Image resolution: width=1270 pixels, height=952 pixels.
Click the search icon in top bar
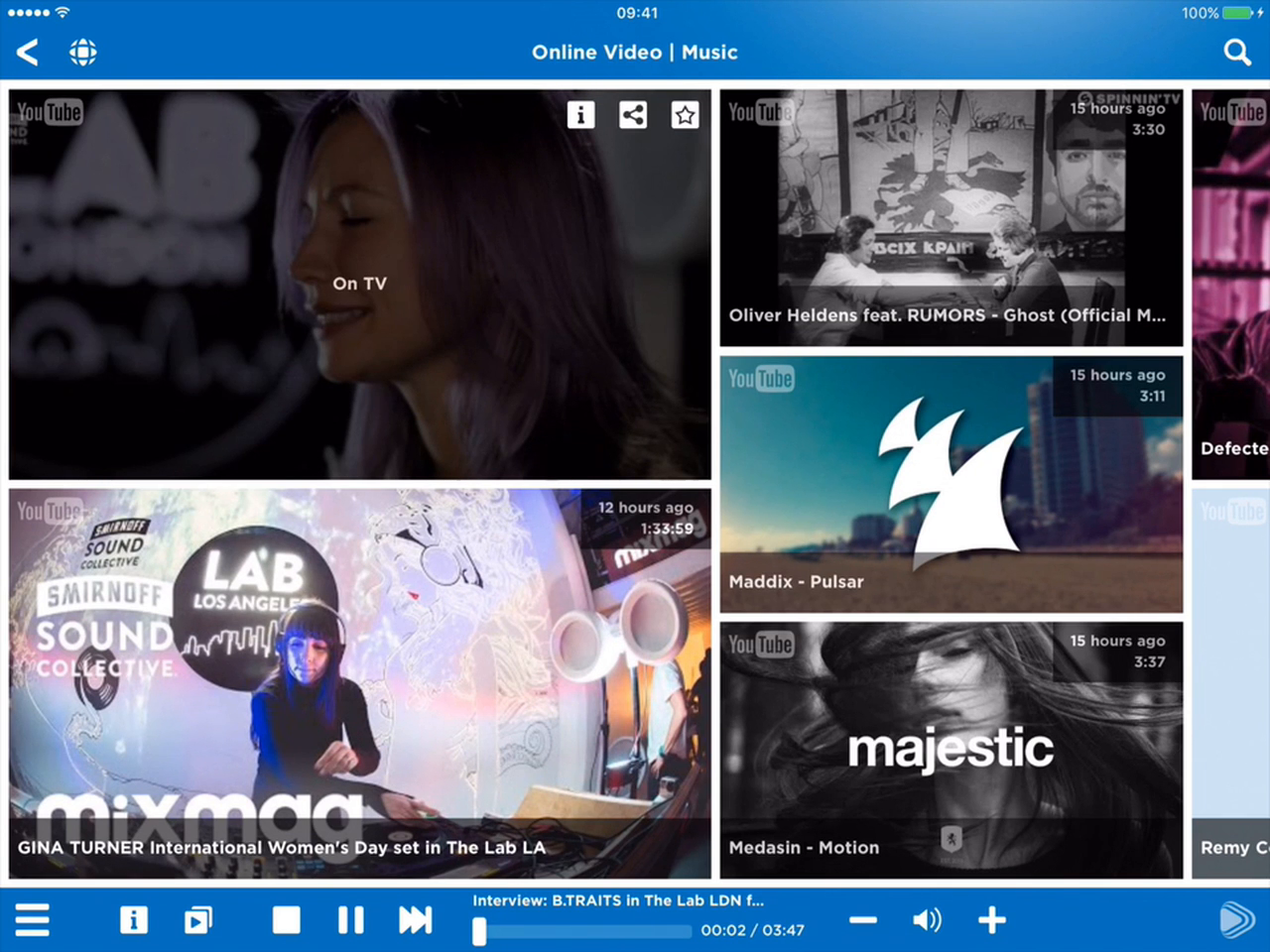click(1237, 52)
